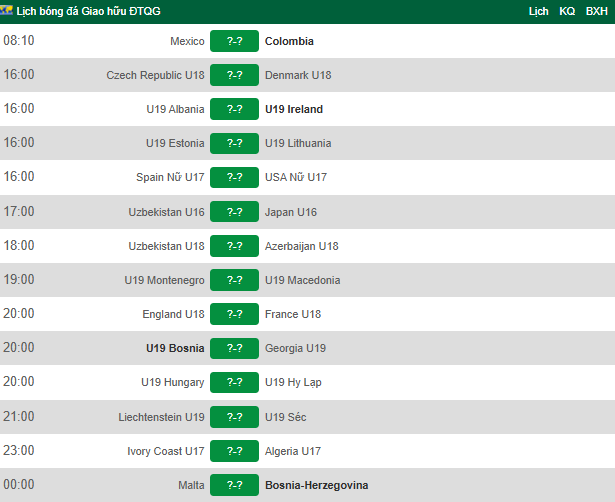Image resolution: width=615 pixels, height=502 pixels.
Task: Click the U19 Hungary vs Hy Lạp score
Action: [235, 382]
